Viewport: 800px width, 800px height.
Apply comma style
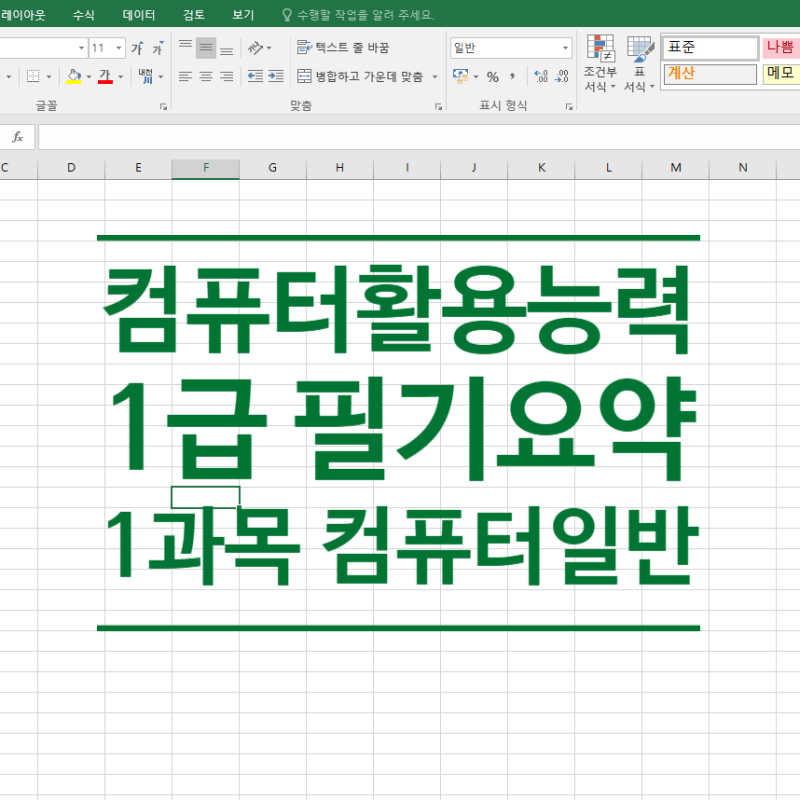(x=512, y=77)
